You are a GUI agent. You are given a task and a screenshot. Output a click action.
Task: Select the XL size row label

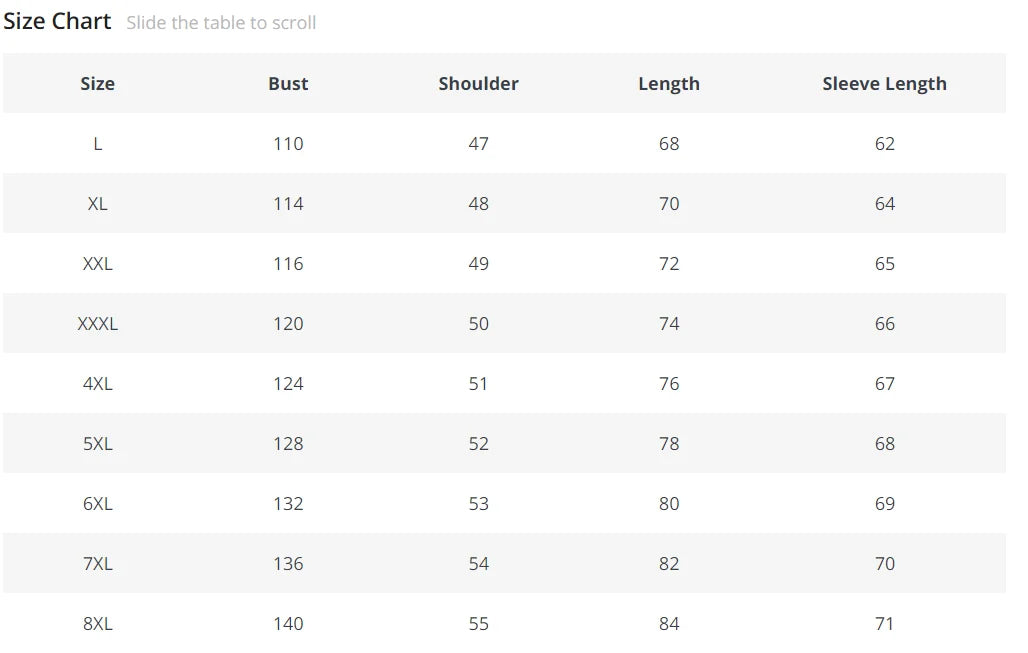click(97, 204)
